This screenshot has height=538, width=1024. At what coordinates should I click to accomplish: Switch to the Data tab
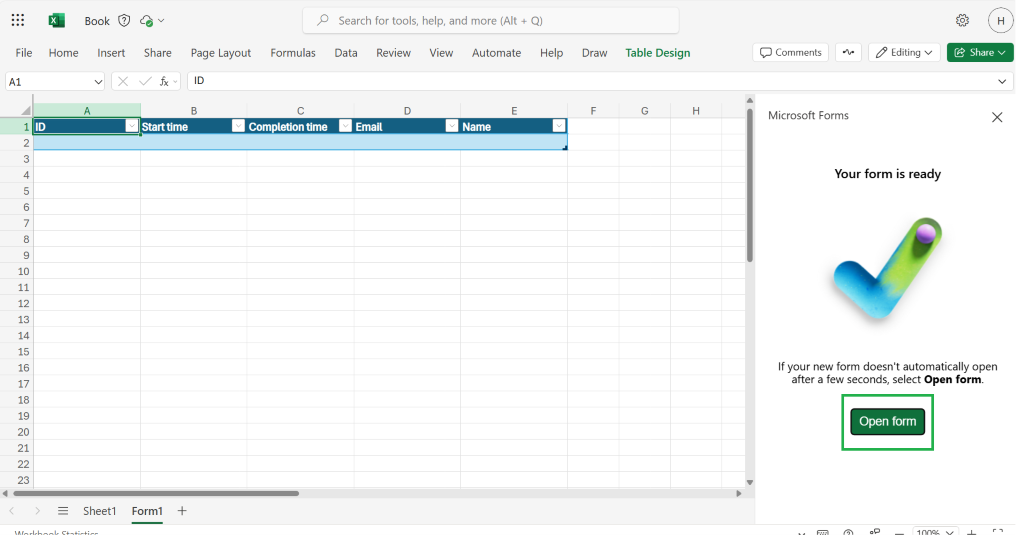345,53
